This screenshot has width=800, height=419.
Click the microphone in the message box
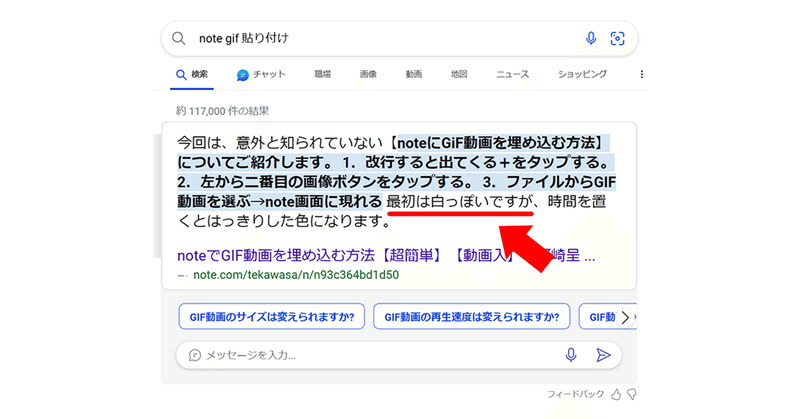click(571, 355)
